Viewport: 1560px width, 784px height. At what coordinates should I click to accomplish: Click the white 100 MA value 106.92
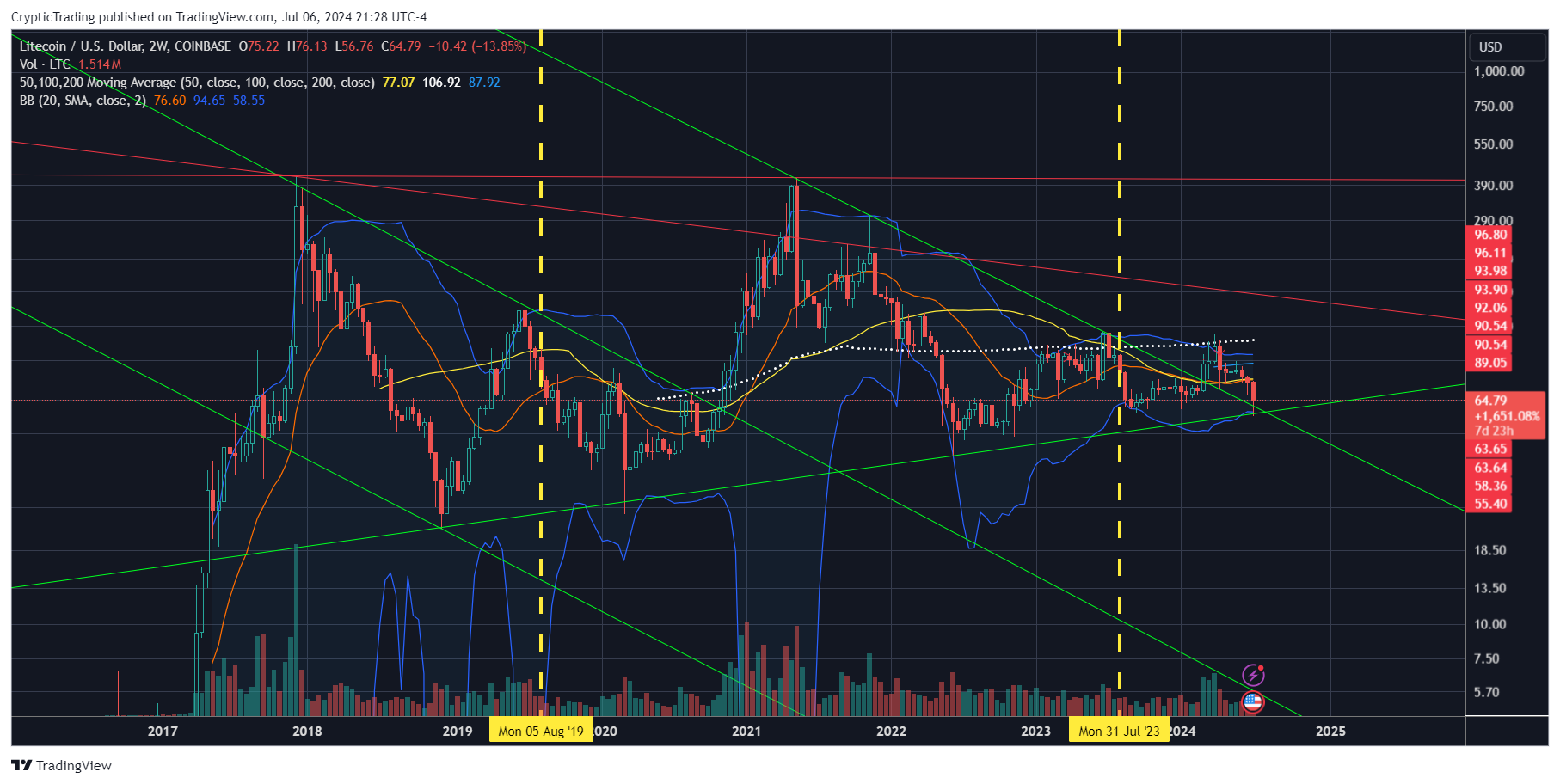[441, 83]
